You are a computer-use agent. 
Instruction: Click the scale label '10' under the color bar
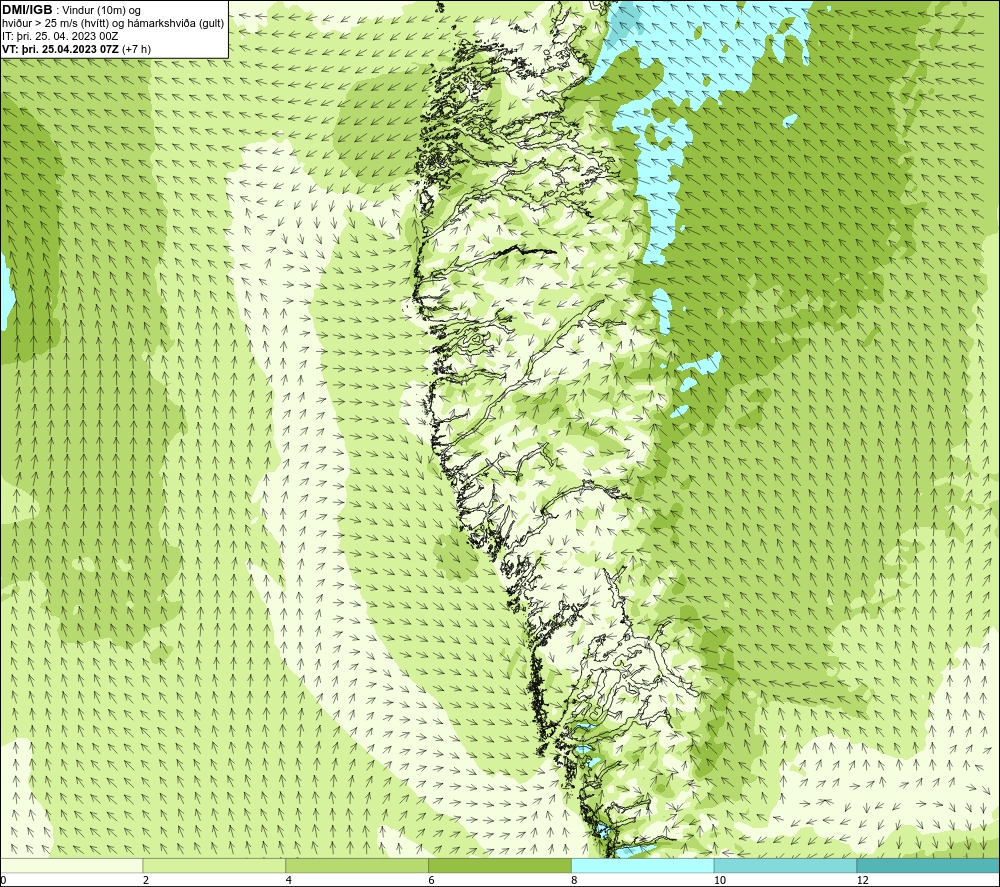coord(720,880)
